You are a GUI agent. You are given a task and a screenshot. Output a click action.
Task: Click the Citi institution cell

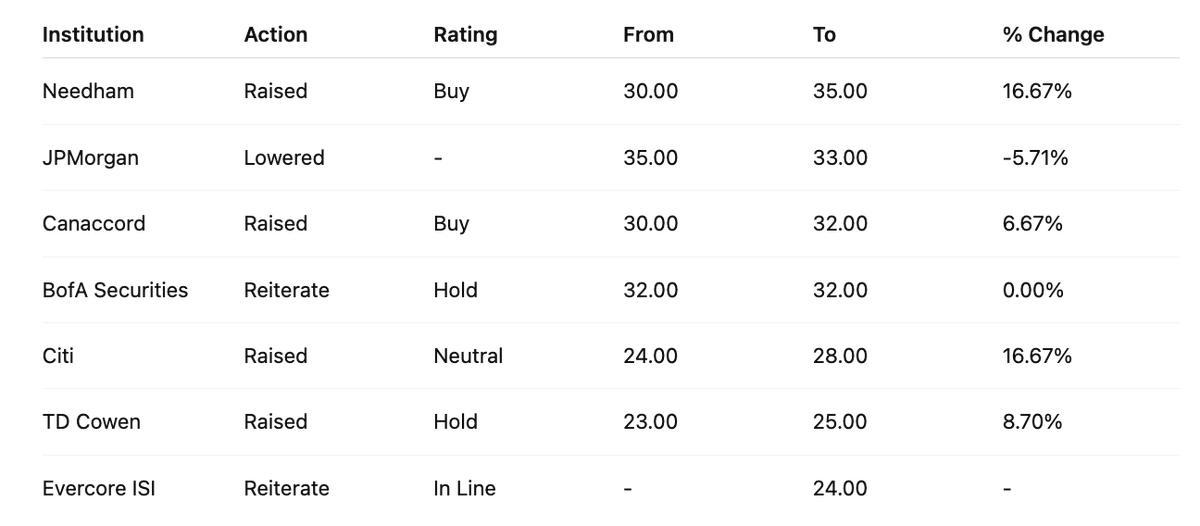(x=58, y=356)
